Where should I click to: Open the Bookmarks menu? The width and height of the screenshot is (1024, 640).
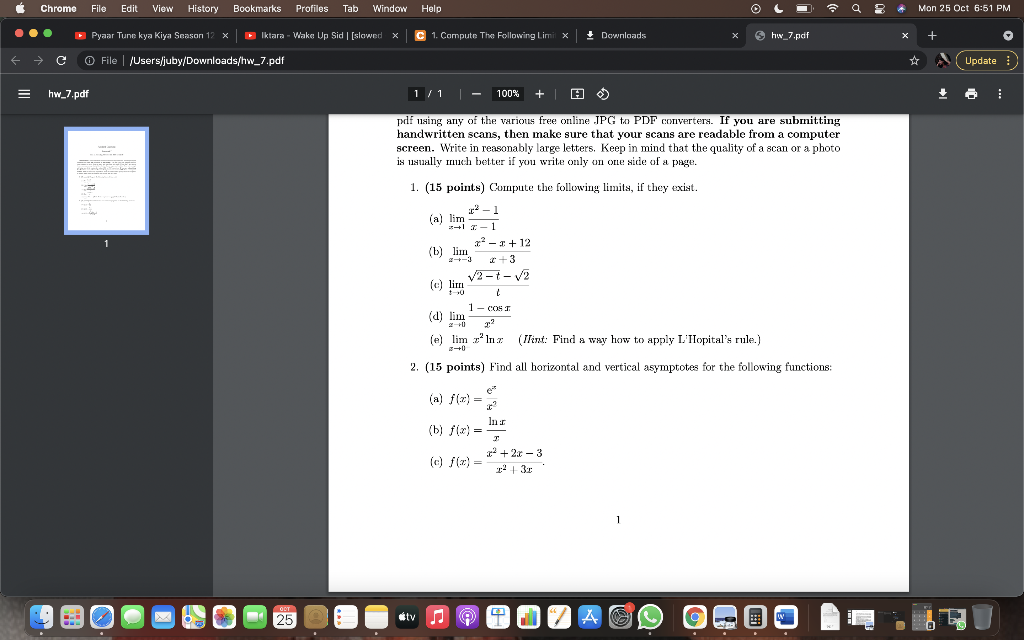[257, 8]
